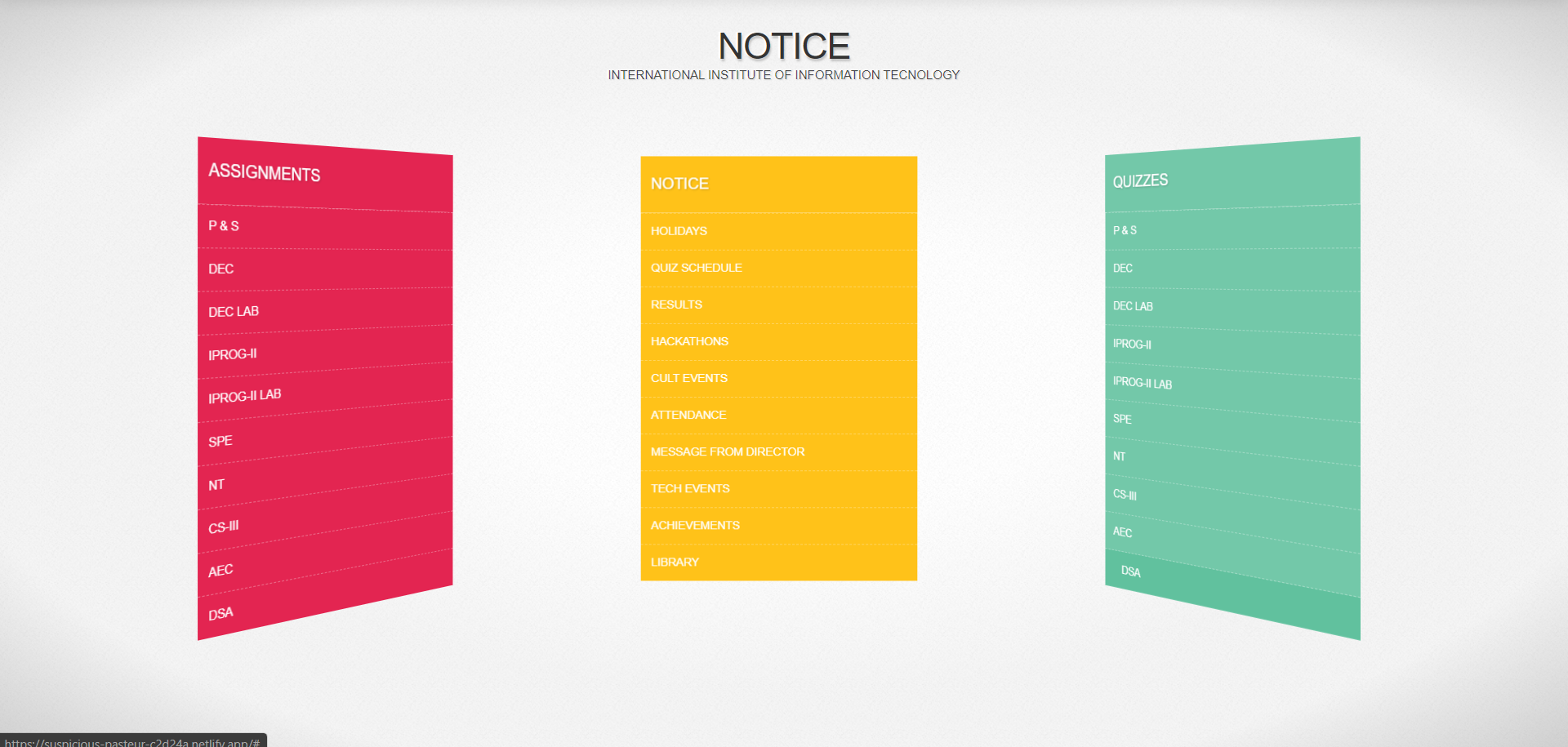Viewport: 1568px width, 747px height.
Task: Open DEC LAB in the Quizzes list
Action: point(1232,311)
